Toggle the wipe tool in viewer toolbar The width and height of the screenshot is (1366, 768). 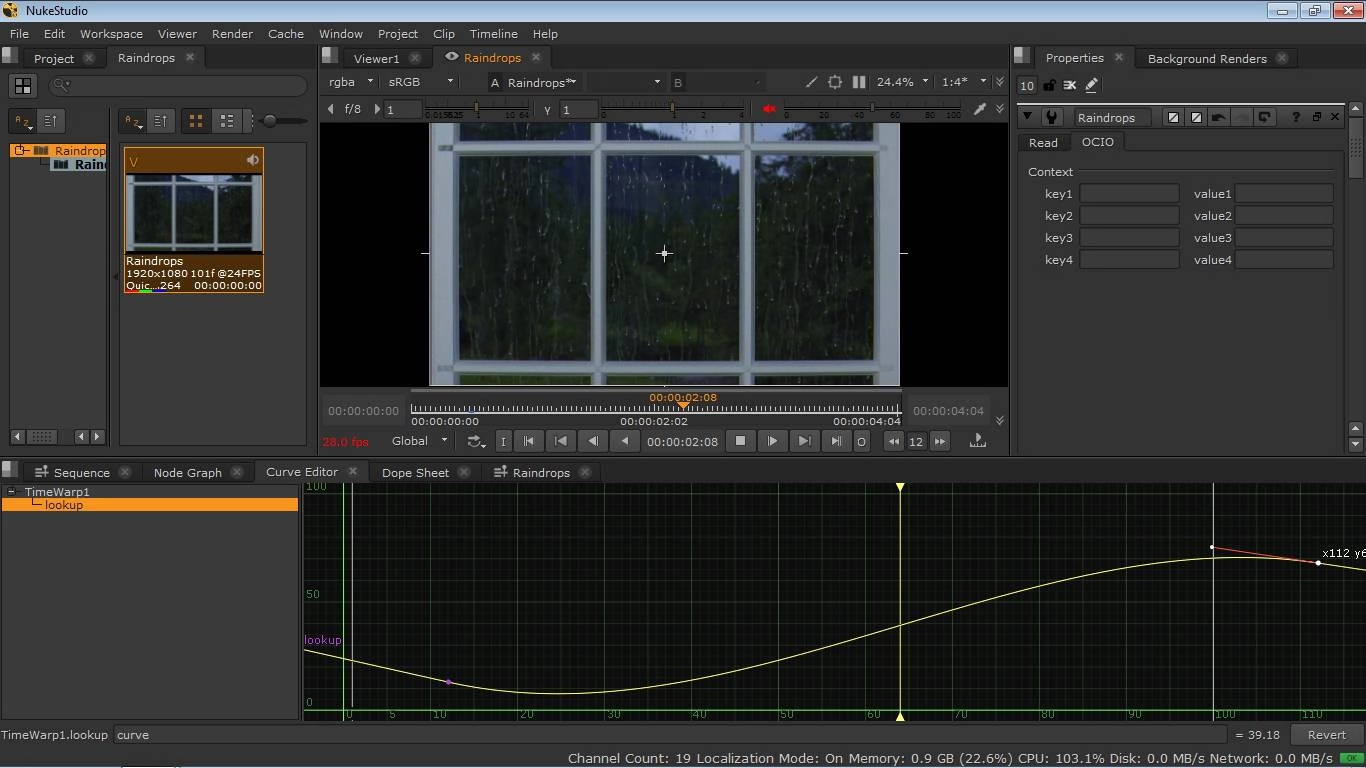[x=811, y=82]
